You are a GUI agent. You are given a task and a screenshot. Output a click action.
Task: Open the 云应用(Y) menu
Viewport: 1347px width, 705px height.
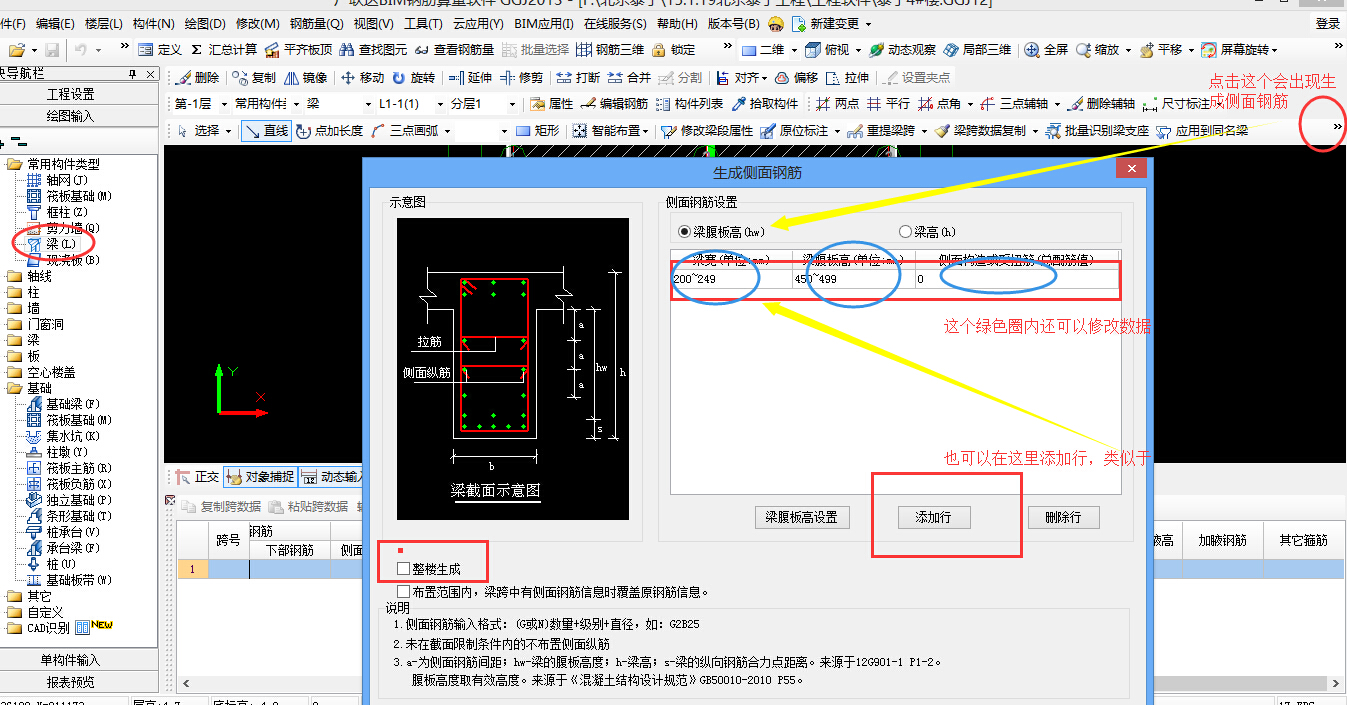pyautogui.click(x=478, y=23)
